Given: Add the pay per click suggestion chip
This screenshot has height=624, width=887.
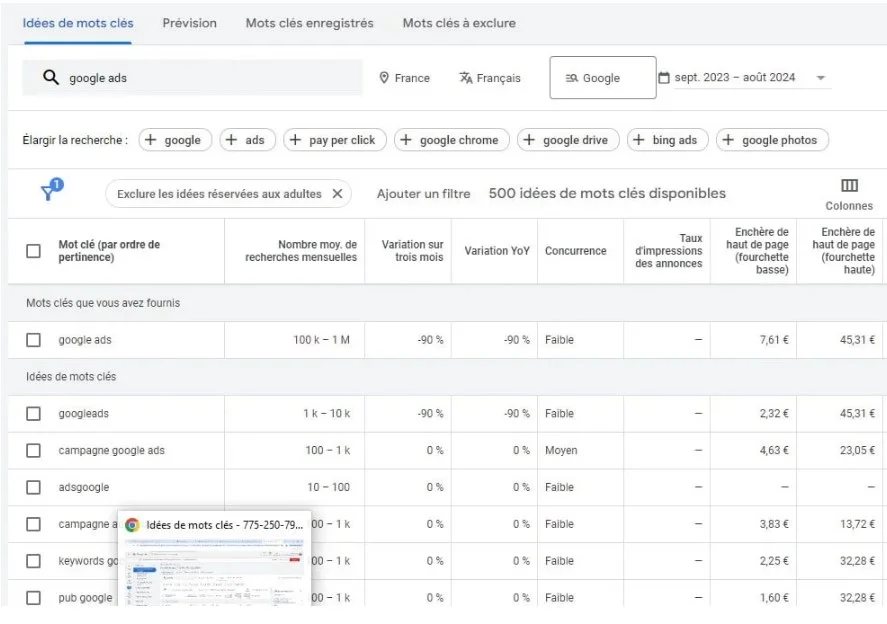Looking at the screenshot, I should pos(333,140).
